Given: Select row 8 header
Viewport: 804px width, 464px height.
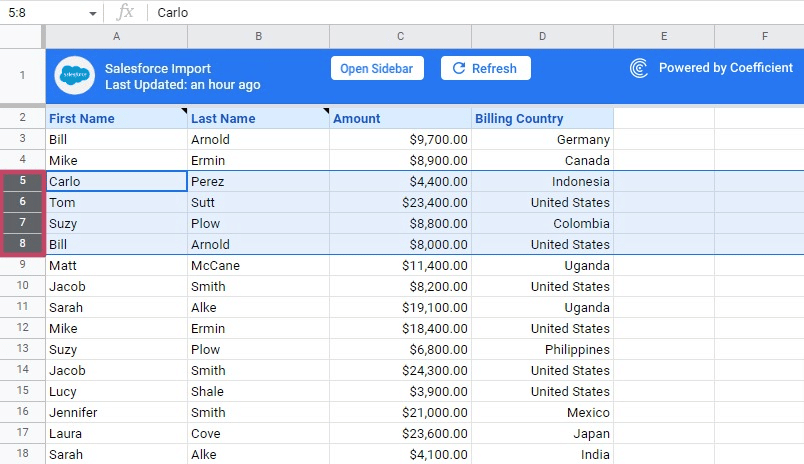Looking at the screenshot, I should [22, 244].
